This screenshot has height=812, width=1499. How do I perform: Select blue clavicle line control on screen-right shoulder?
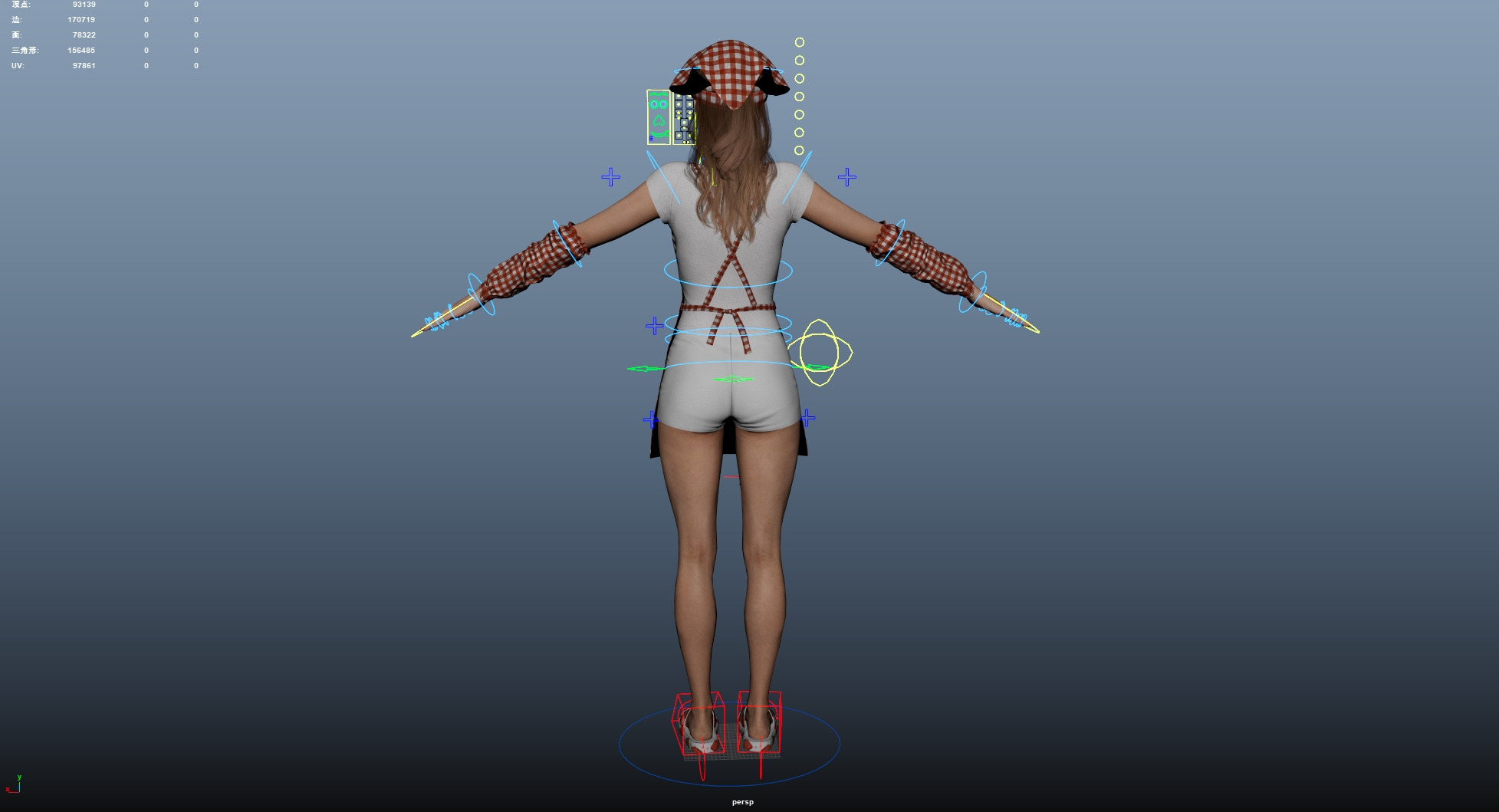point(797,177)
